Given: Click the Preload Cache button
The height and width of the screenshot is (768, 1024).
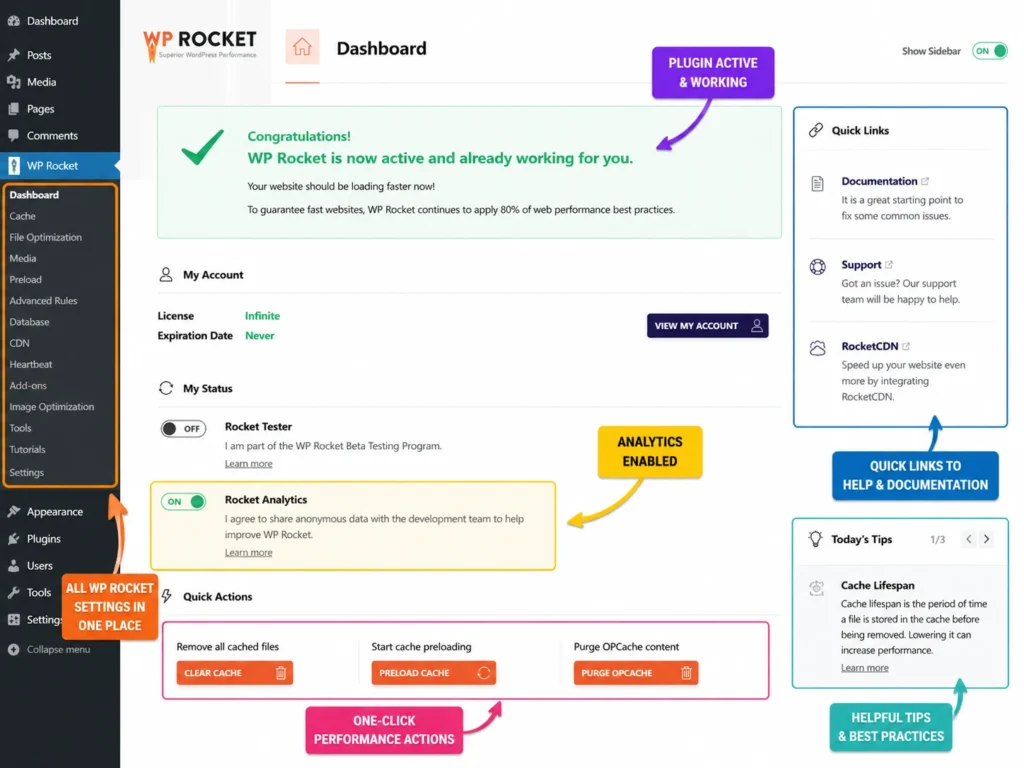Looking at the screenshot, I should (x=434, y=673).
